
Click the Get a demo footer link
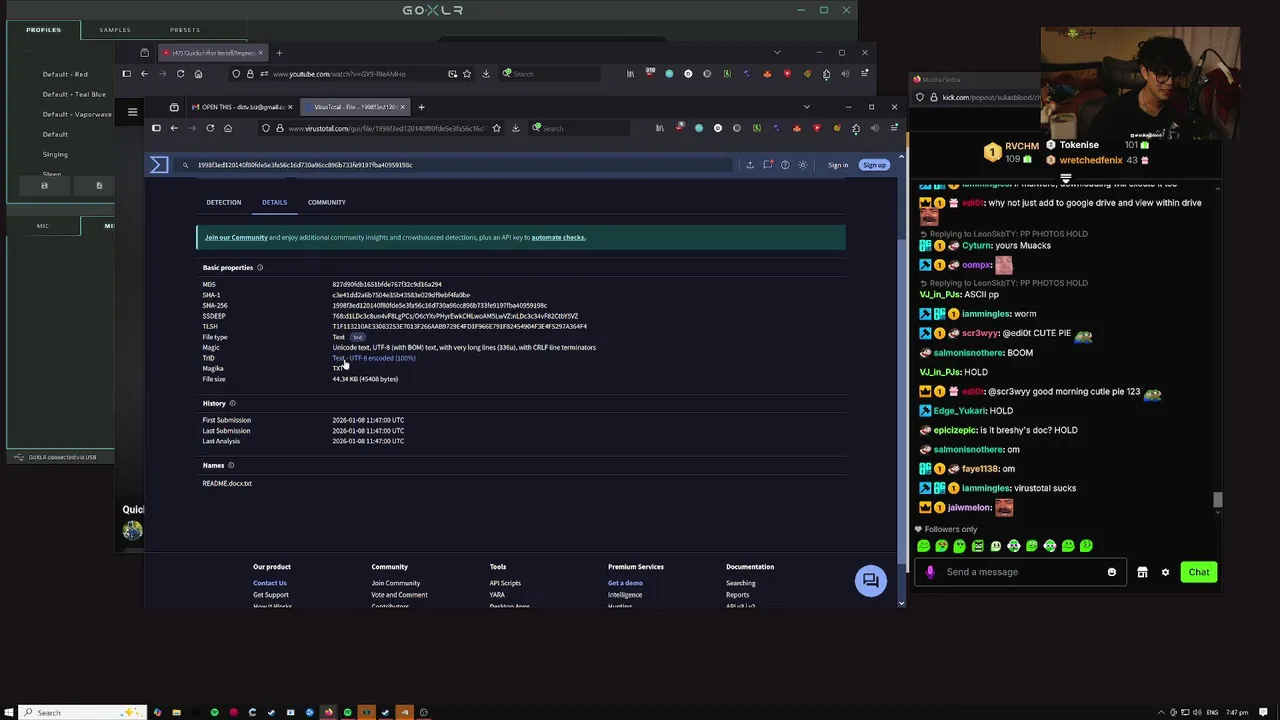point(625,583)
